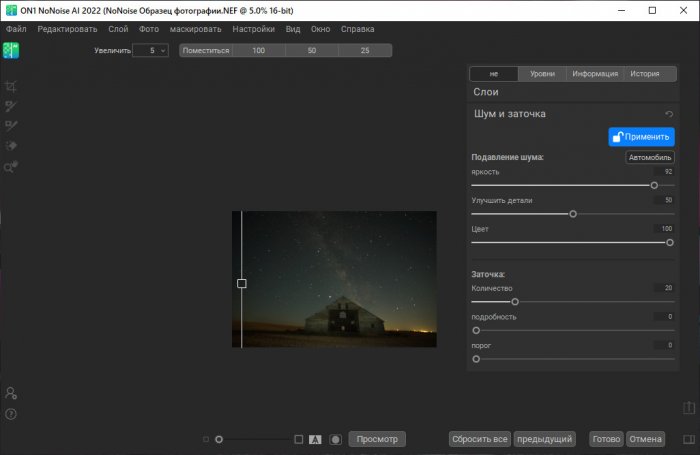The image size is (700, 455).
Task: Select the faded brush tool above the magnifier
Action: (12, 146)
